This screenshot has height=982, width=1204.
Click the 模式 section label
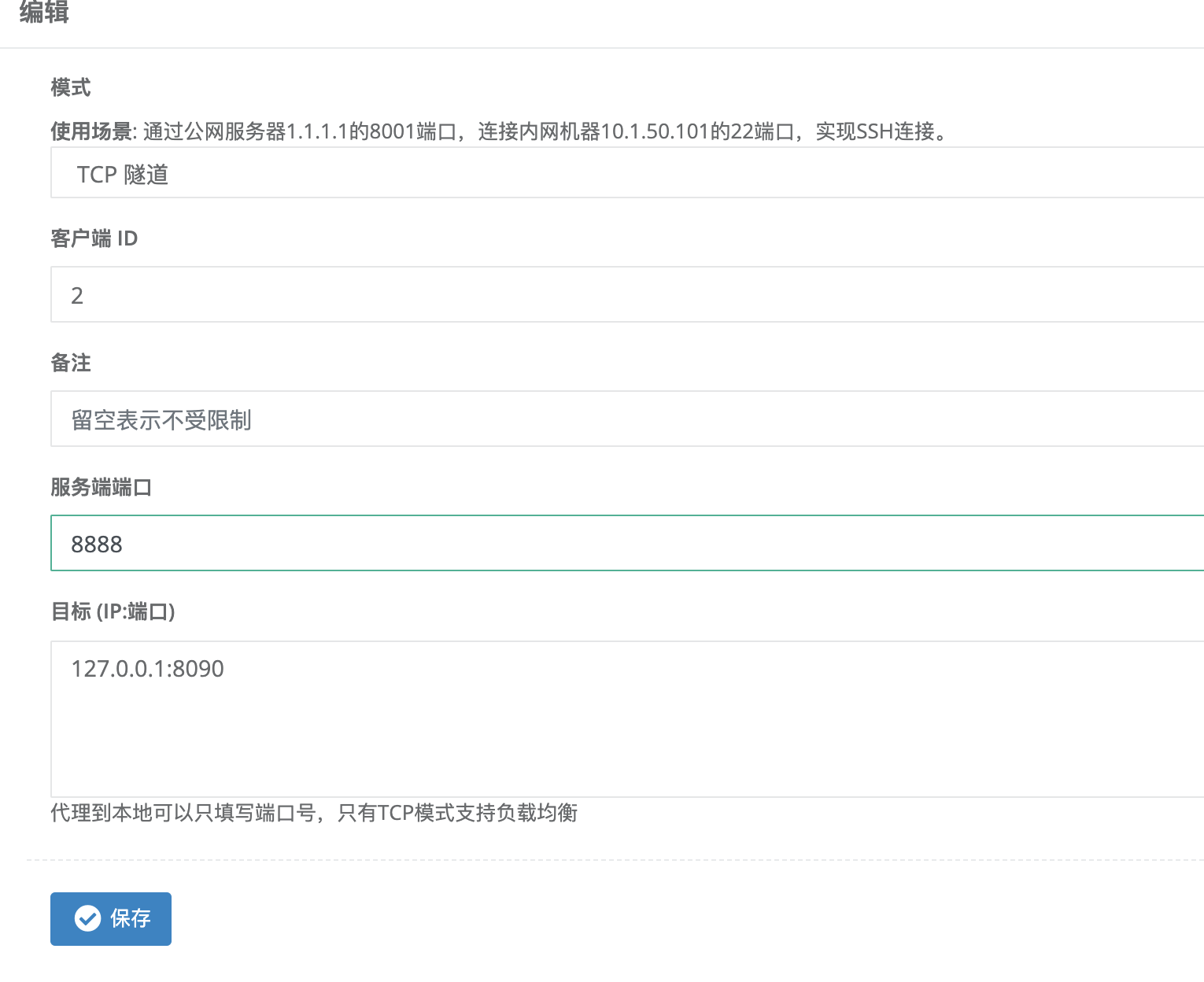70,87
